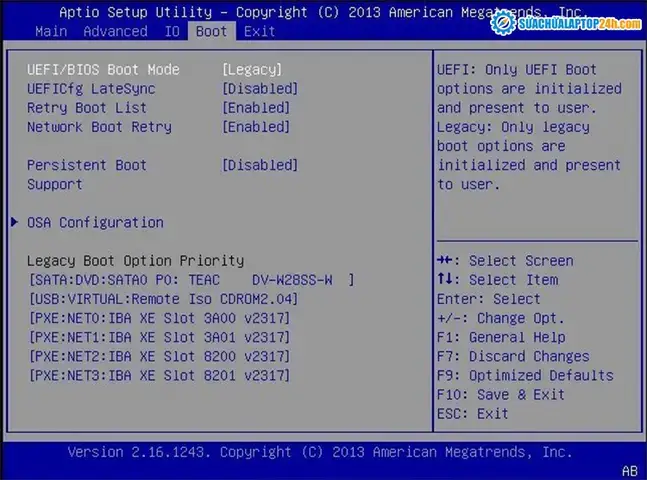Screen dimensions: 647x480
Task: Open the IO tab
Action: (x=172, y=31)
